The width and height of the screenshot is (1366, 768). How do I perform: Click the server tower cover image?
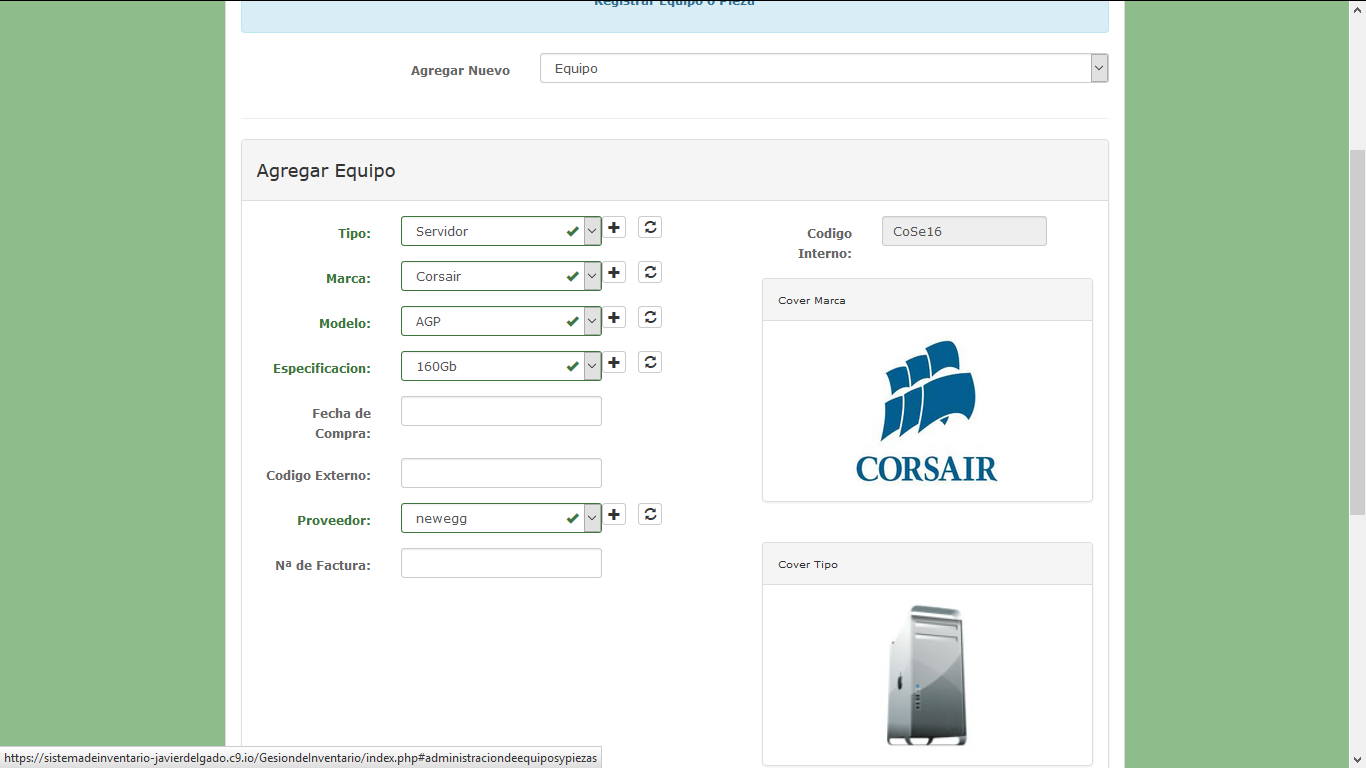(927, 675)
